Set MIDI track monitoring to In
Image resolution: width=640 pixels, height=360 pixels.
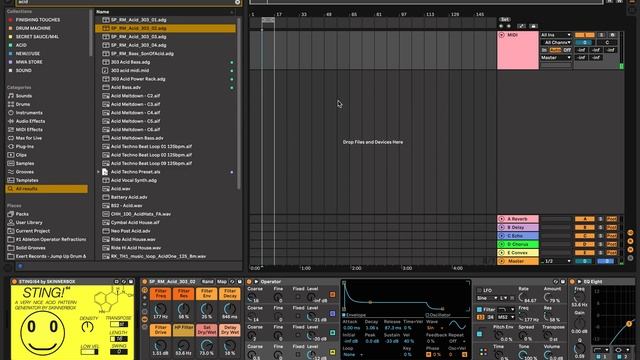pyautogui.click(x=544, y=50)
